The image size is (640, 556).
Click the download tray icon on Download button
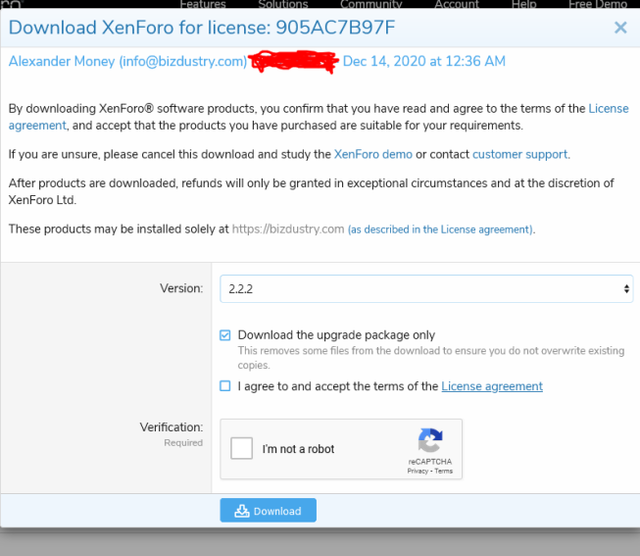[242, 511]
